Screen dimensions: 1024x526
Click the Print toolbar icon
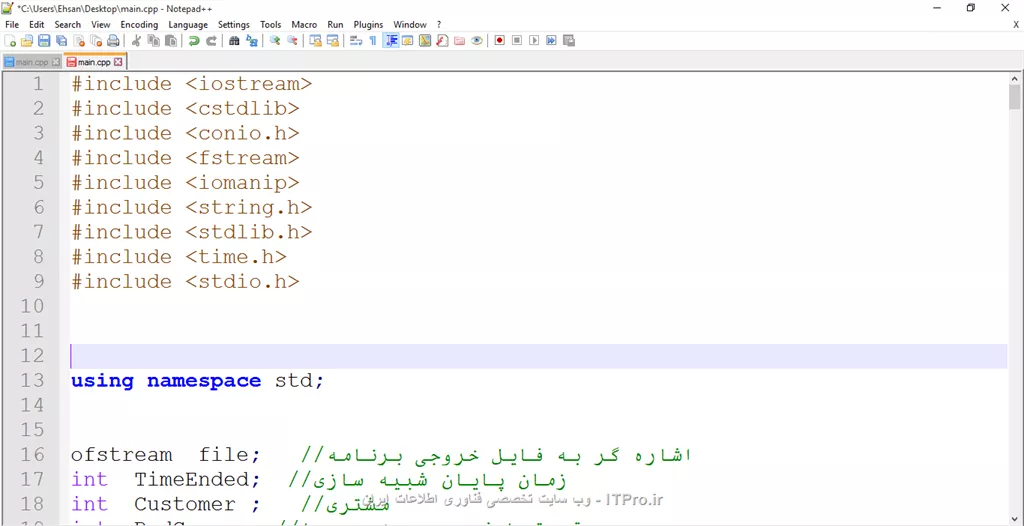pos(114,41)
